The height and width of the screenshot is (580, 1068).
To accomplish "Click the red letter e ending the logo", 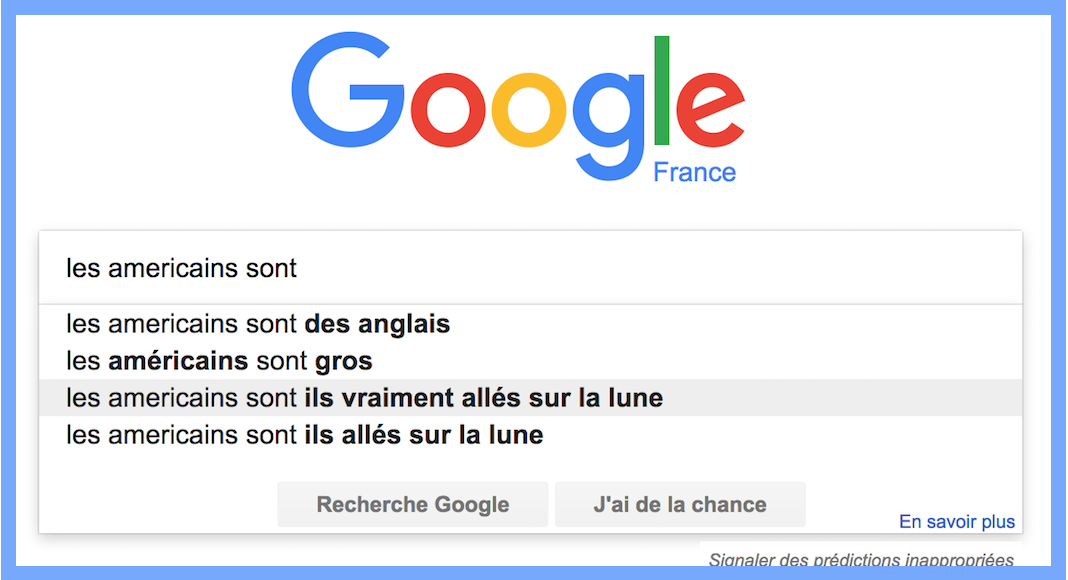I will click(x=710, y=109).
